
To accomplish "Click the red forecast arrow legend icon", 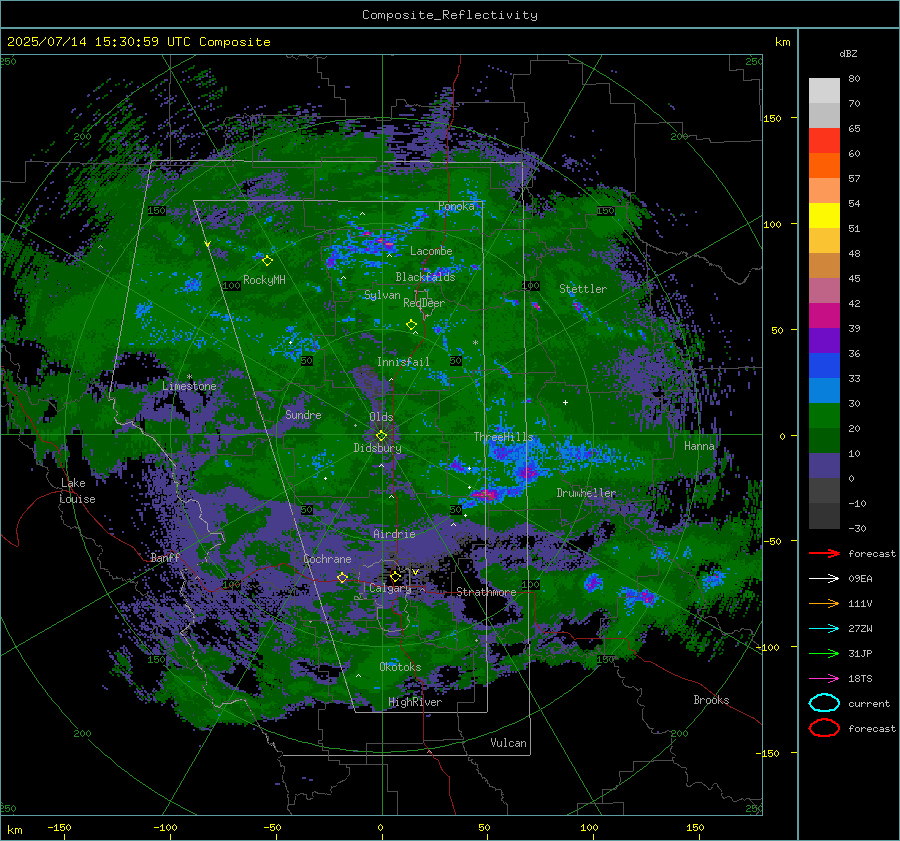I will 824,553.
